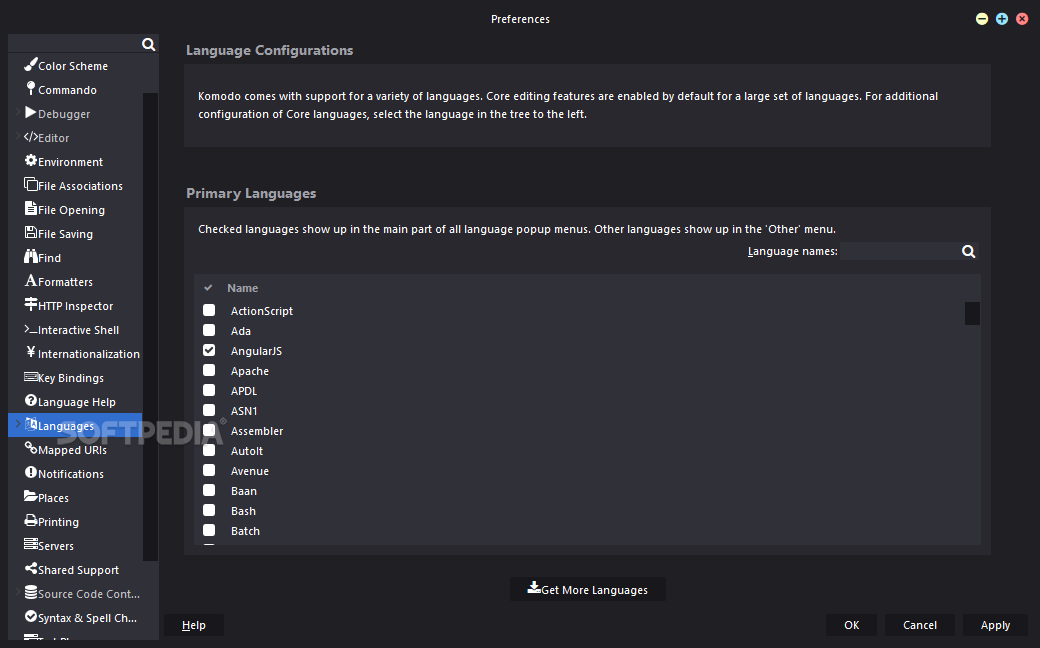
Task: Click the Commando pin icon
Action: point(31,88)
